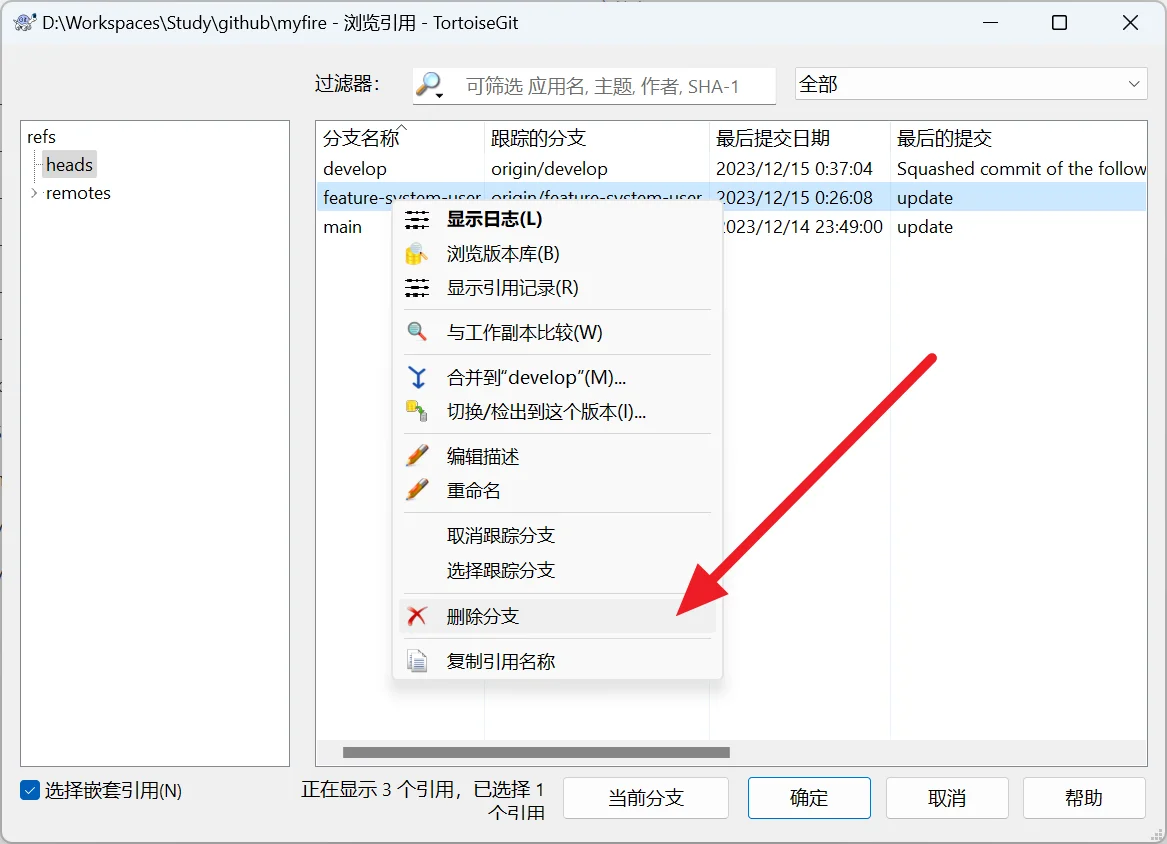Screen dimensions: 1167x844
Task: Click the merge icon beside 合并到"develop"
Action: click(x=417, y=378)
